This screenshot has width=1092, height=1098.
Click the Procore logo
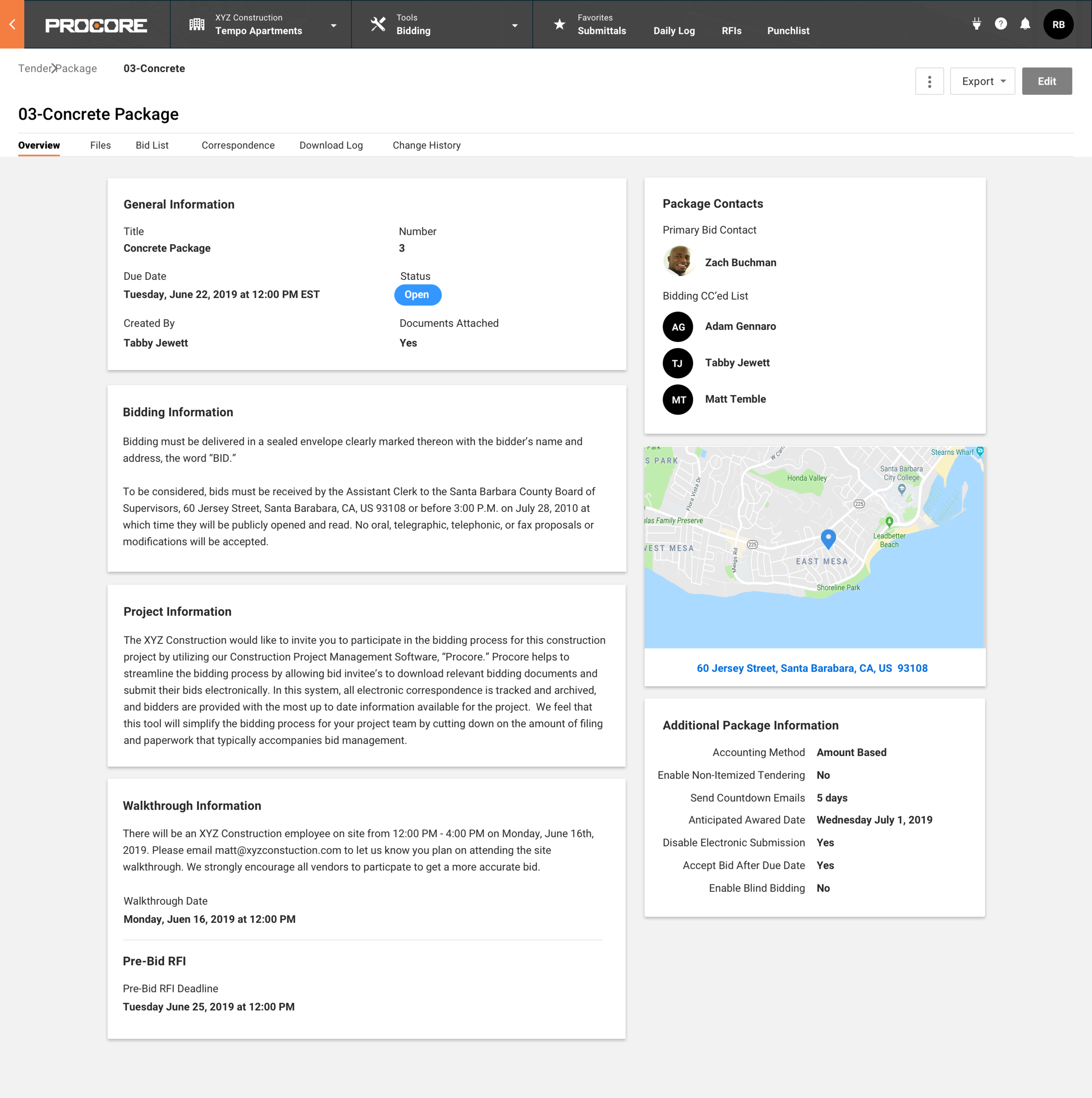pyautogui.click(x=96, y=26)
